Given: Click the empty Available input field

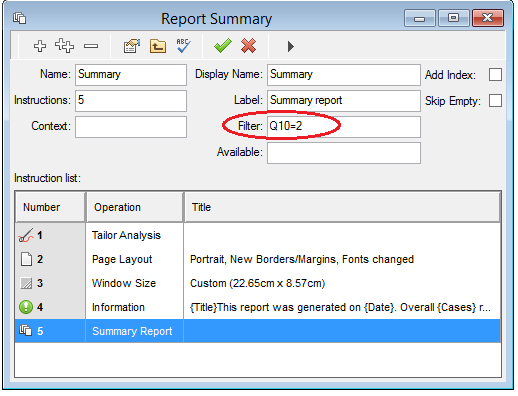Looking at the screenshot, I should point(344,153).
